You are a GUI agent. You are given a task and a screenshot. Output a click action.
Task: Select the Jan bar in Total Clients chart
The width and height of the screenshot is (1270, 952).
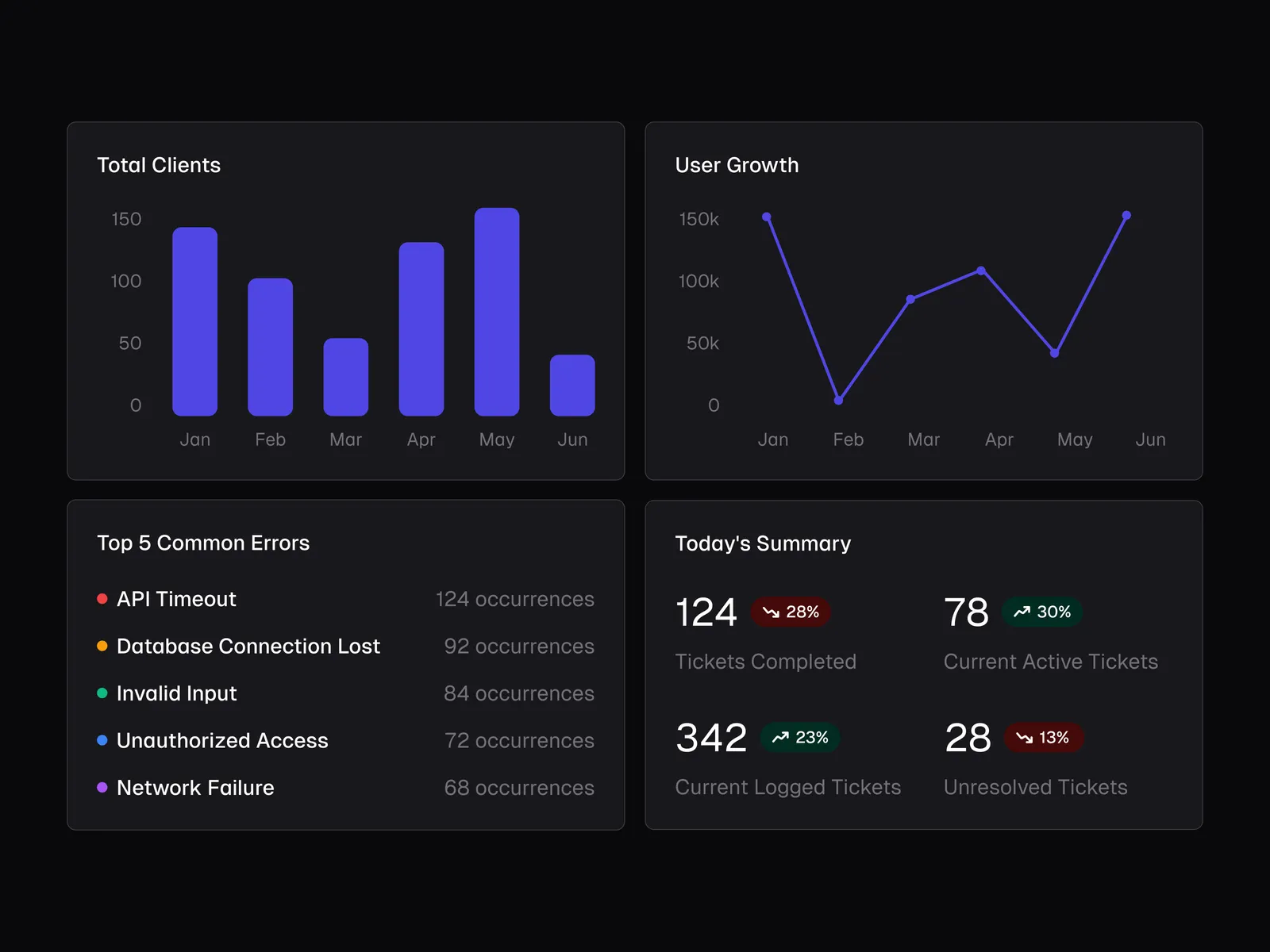[x=194, y=321]
